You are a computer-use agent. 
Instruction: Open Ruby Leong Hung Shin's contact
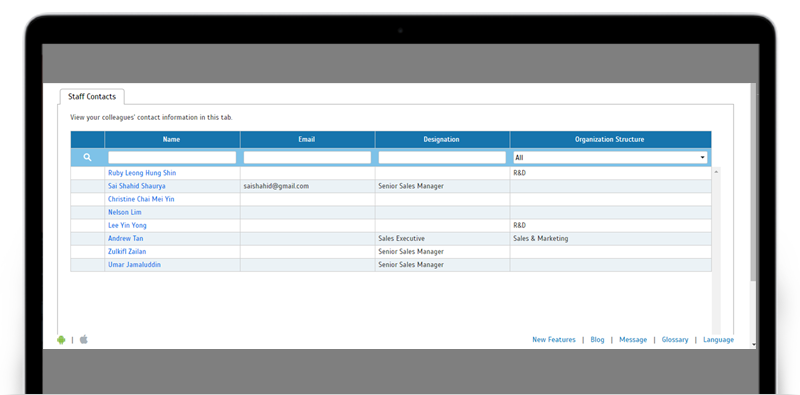[142, 173]
